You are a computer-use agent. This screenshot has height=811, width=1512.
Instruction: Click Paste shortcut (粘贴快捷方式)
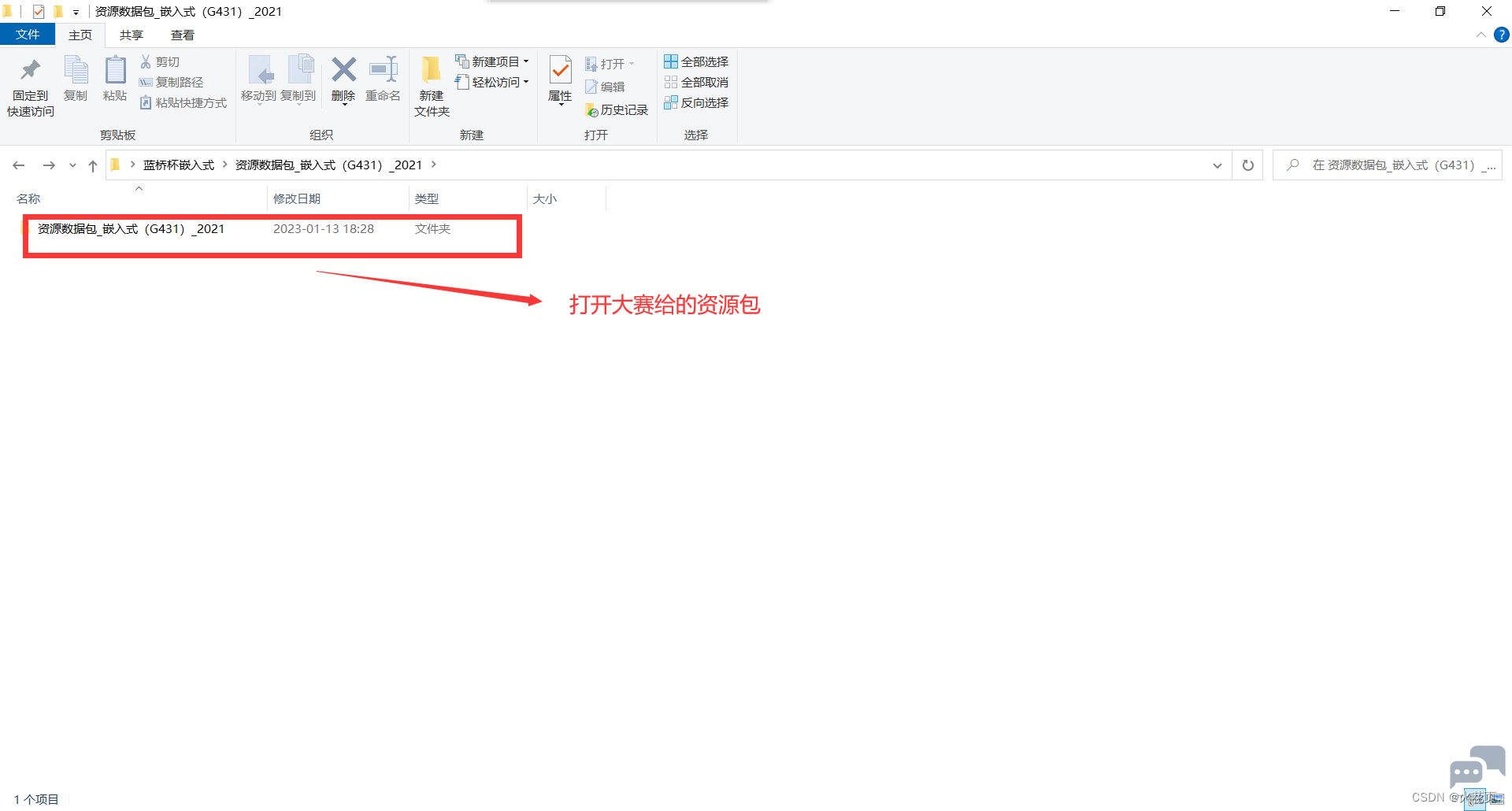[183, 102]
